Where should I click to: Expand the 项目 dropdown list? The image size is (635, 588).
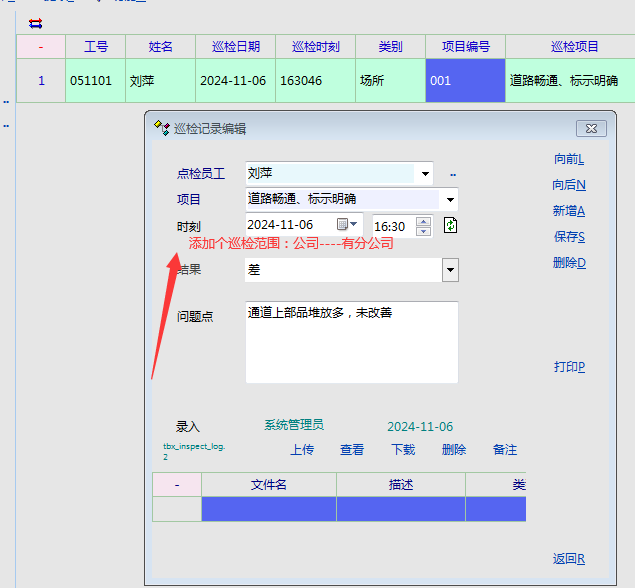(450, 199)
